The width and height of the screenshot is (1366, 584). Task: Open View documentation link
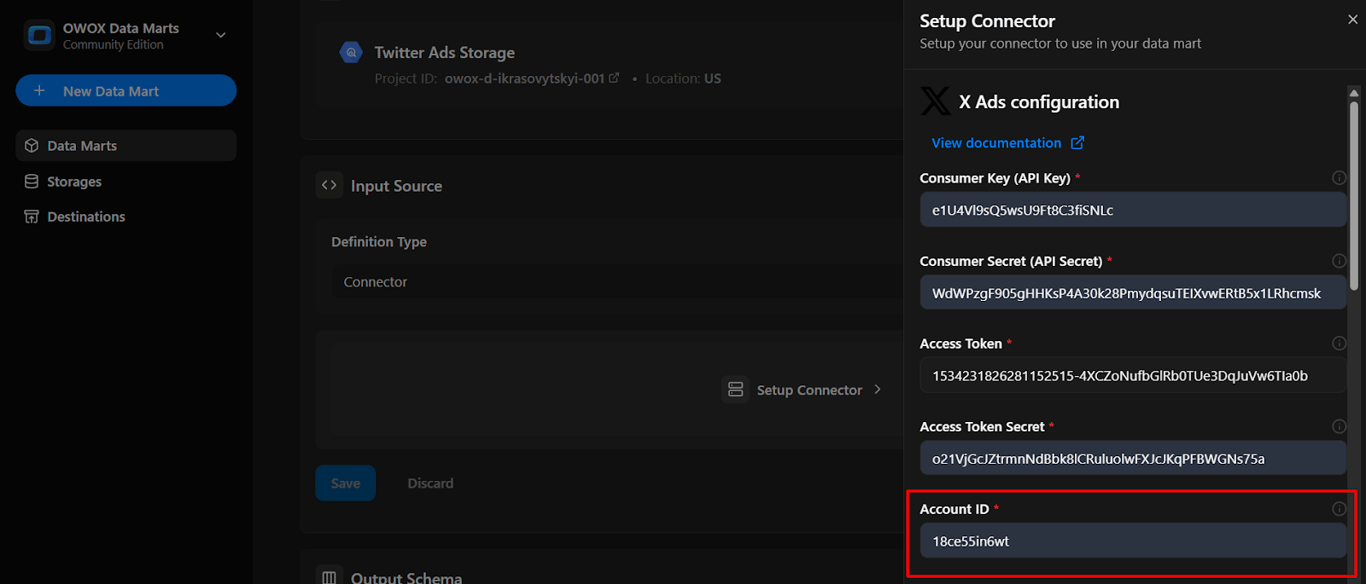click(1008, 143)
